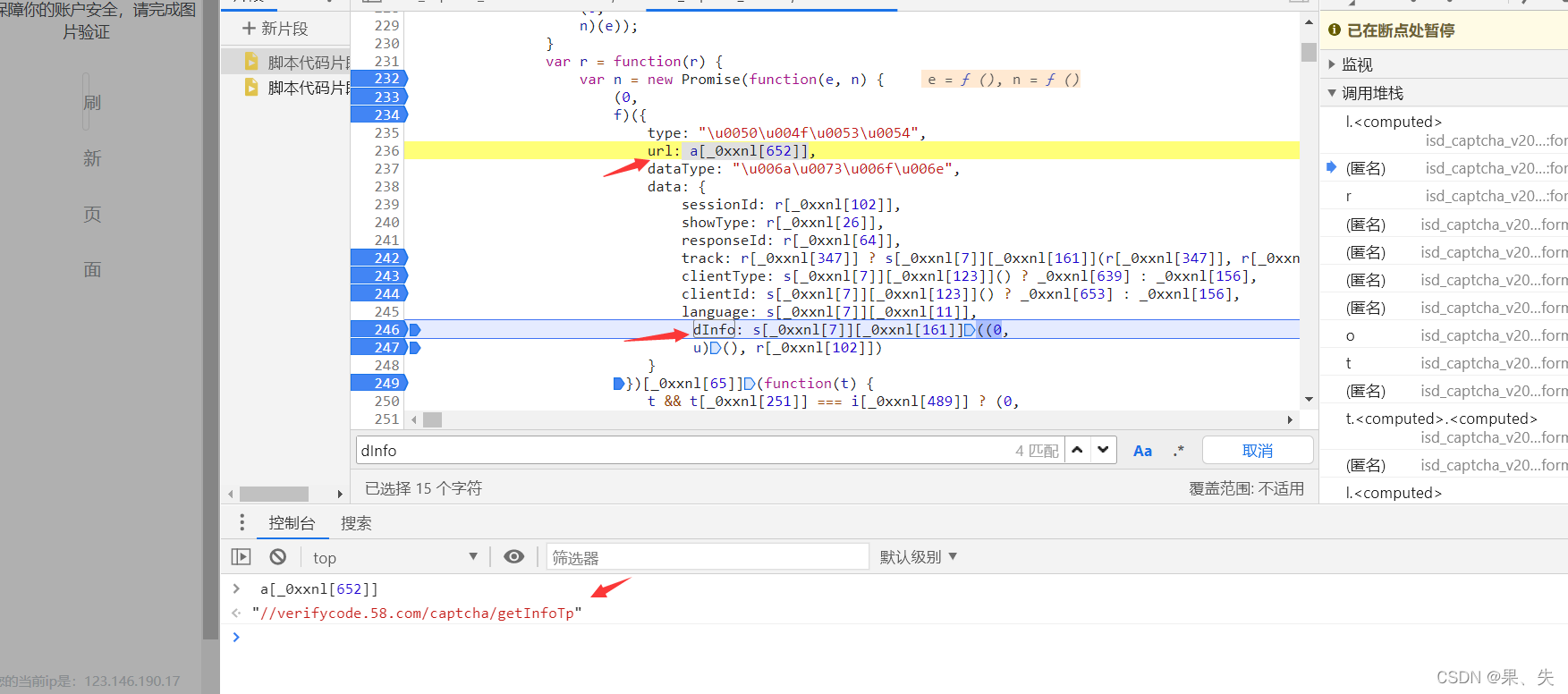Click the live expression eye icon
This screenshot has height=694, width=1568.
click(x=513, y=556)
